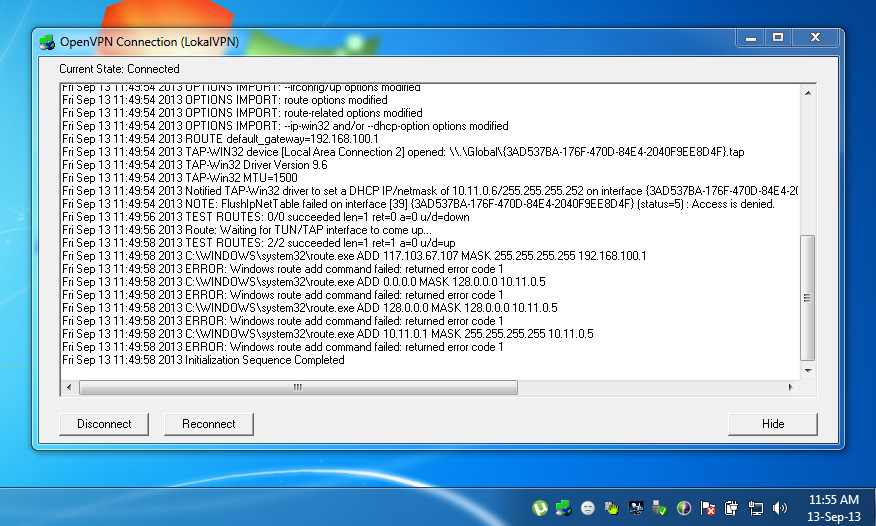
Task: Select the 'TAP-Win32 Driver Version 9.6' line
Action: 195,165
